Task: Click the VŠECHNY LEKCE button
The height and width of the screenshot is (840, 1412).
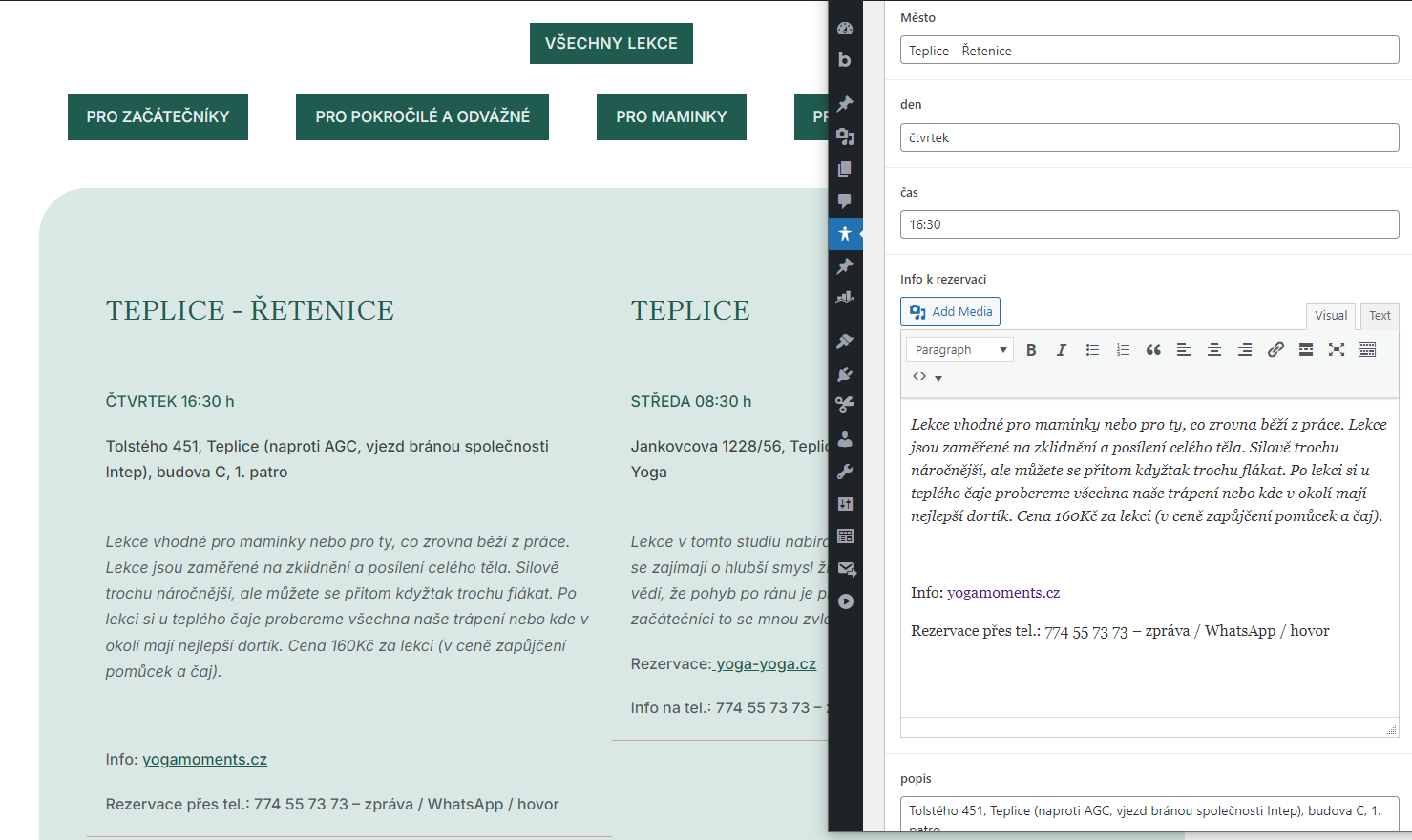Action: coord(611,44)
